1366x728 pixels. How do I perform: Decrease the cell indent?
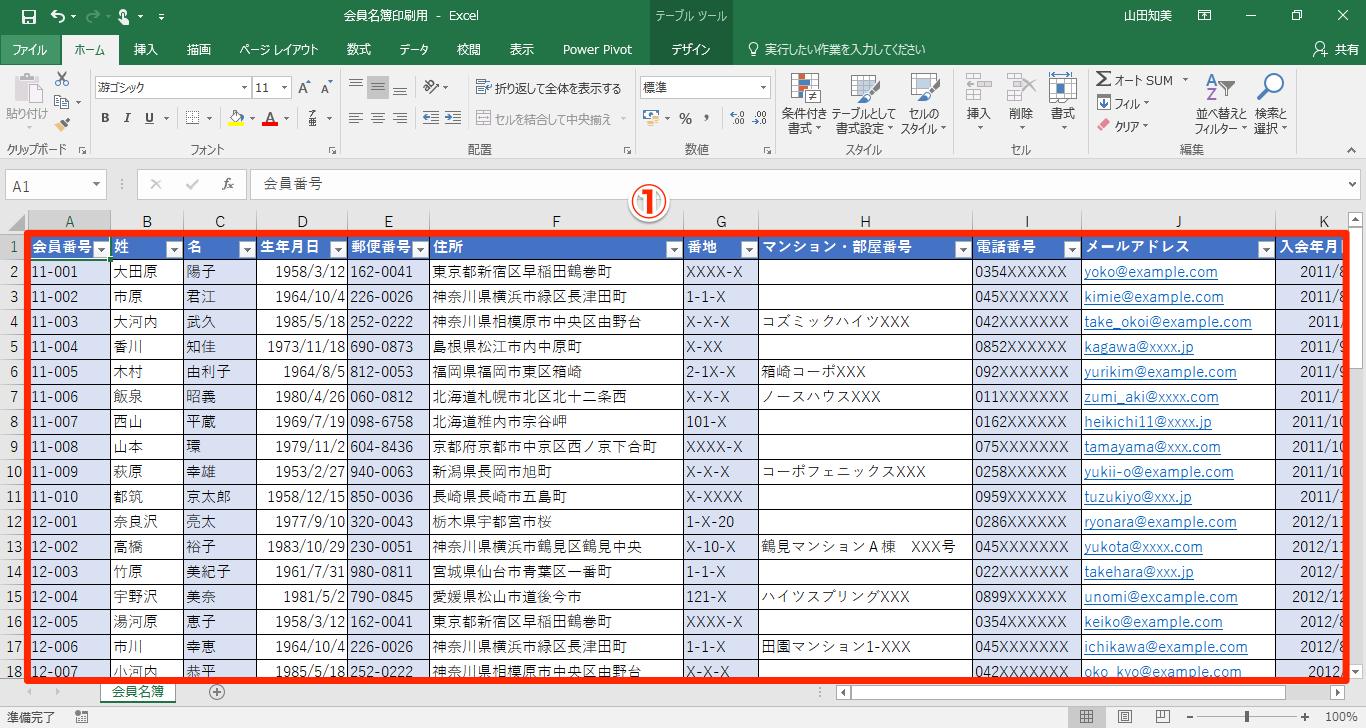[x=431, y=119]
